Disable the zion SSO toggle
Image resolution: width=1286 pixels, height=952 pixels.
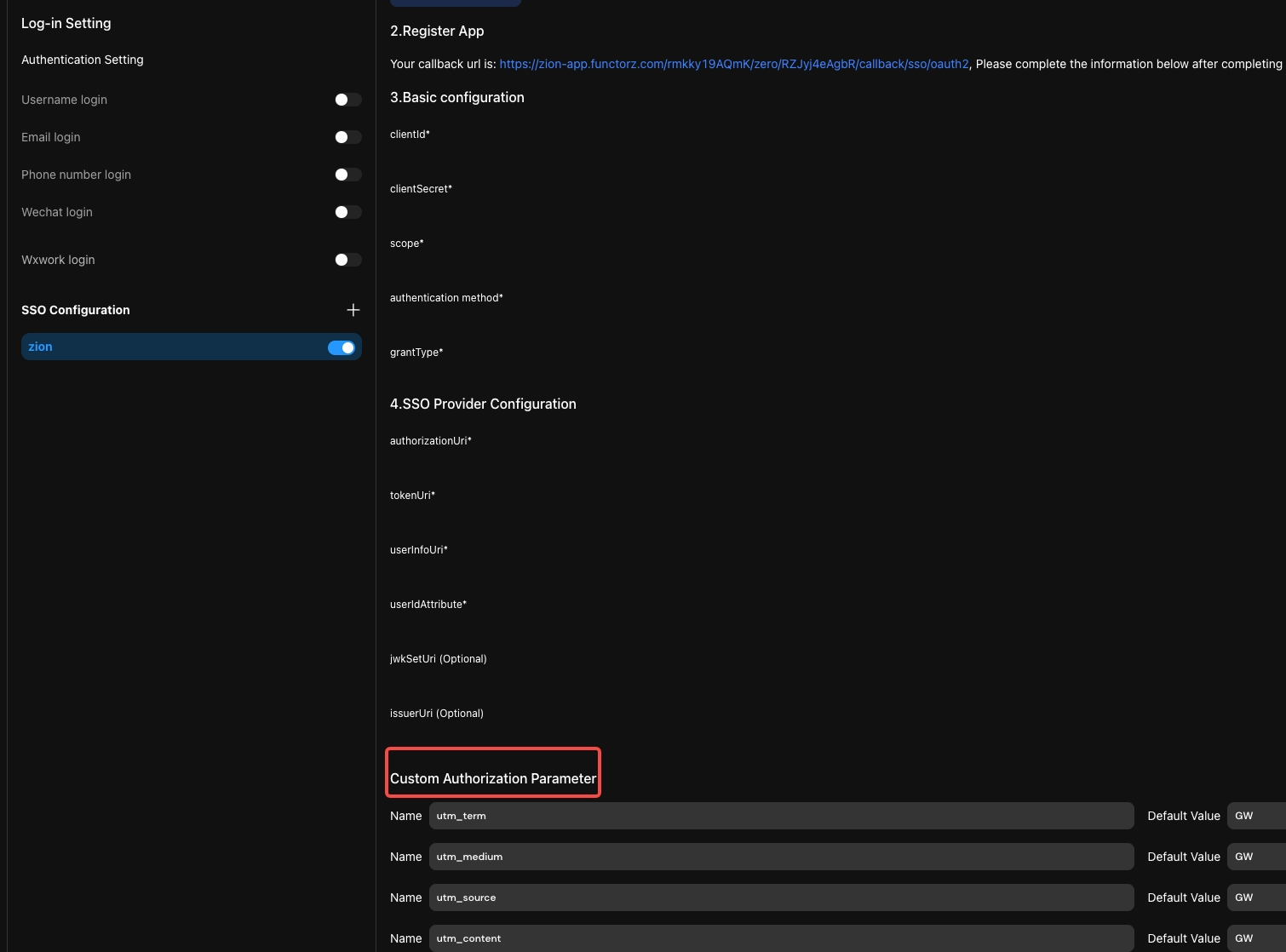point(342,347)
